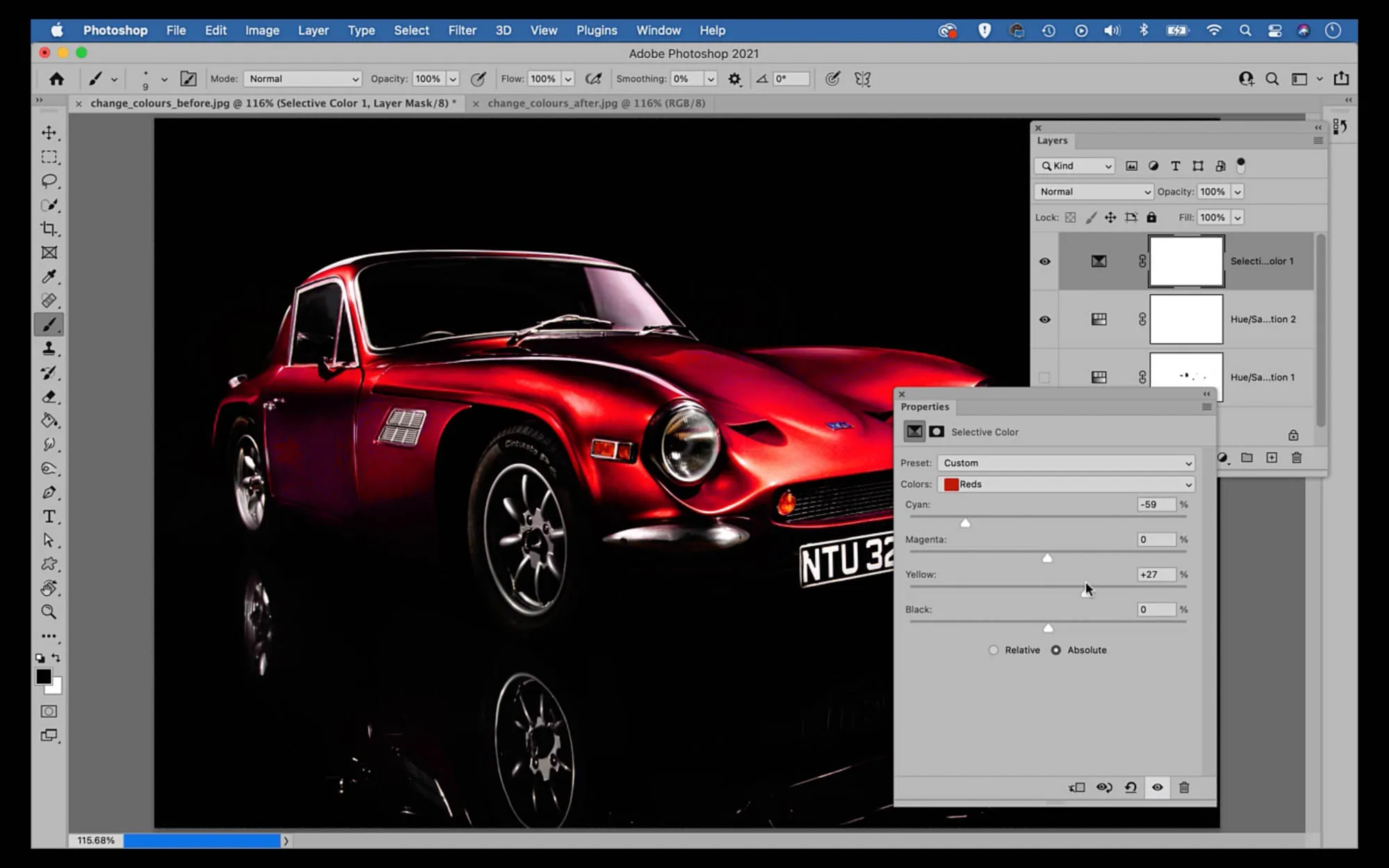This screenshot has width=1389, height=868.
Task: Select the Smudge tool
Action: [x=49, y=444]
